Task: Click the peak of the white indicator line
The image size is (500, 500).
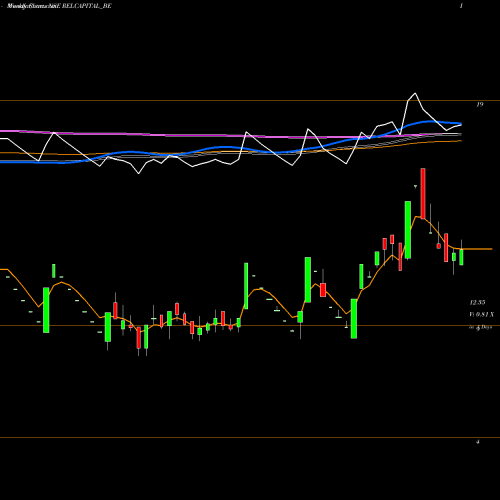Action: click(x=415, y=93)
